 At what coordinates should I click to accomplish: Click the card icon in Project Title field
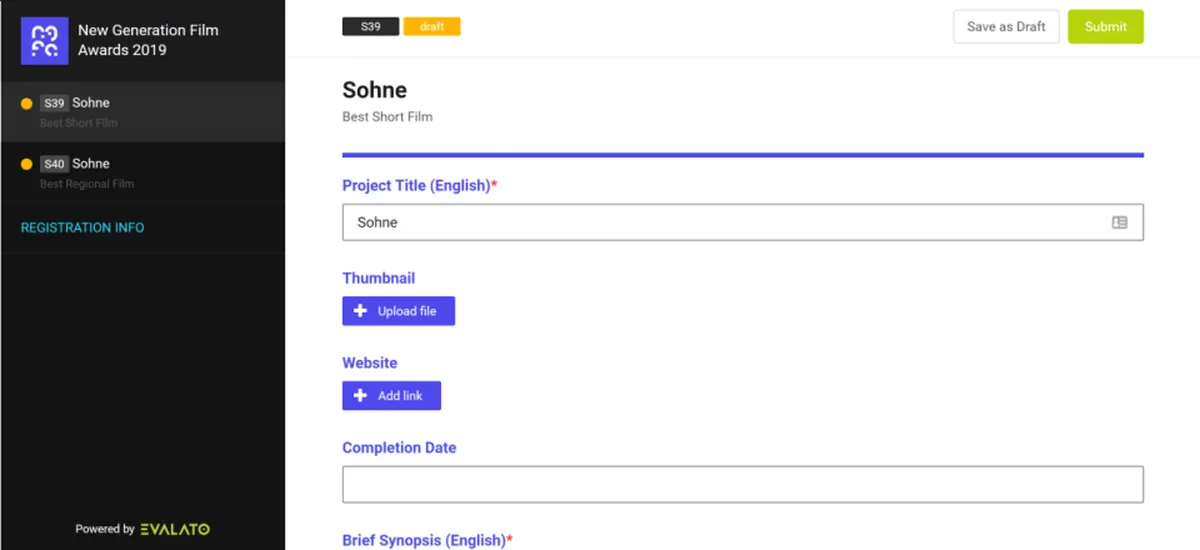(1120, 223)
